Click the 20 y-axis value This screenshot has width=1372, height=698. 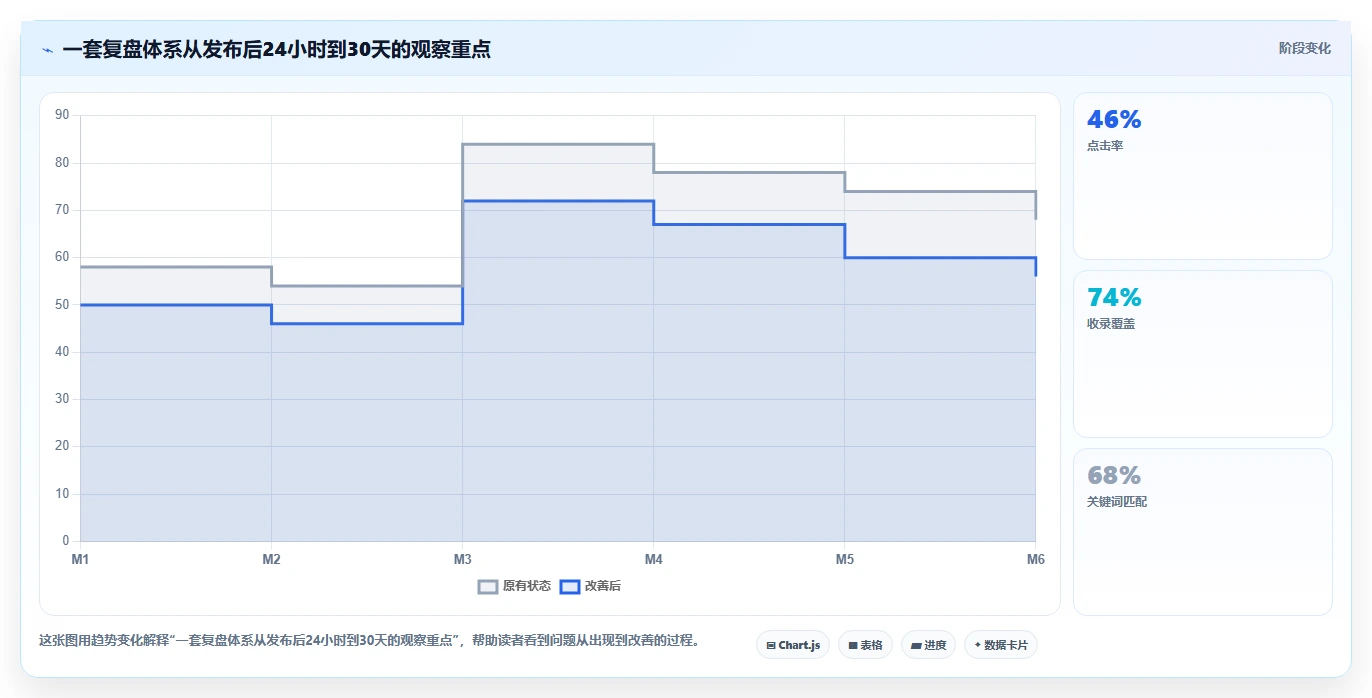click(62, 446)
